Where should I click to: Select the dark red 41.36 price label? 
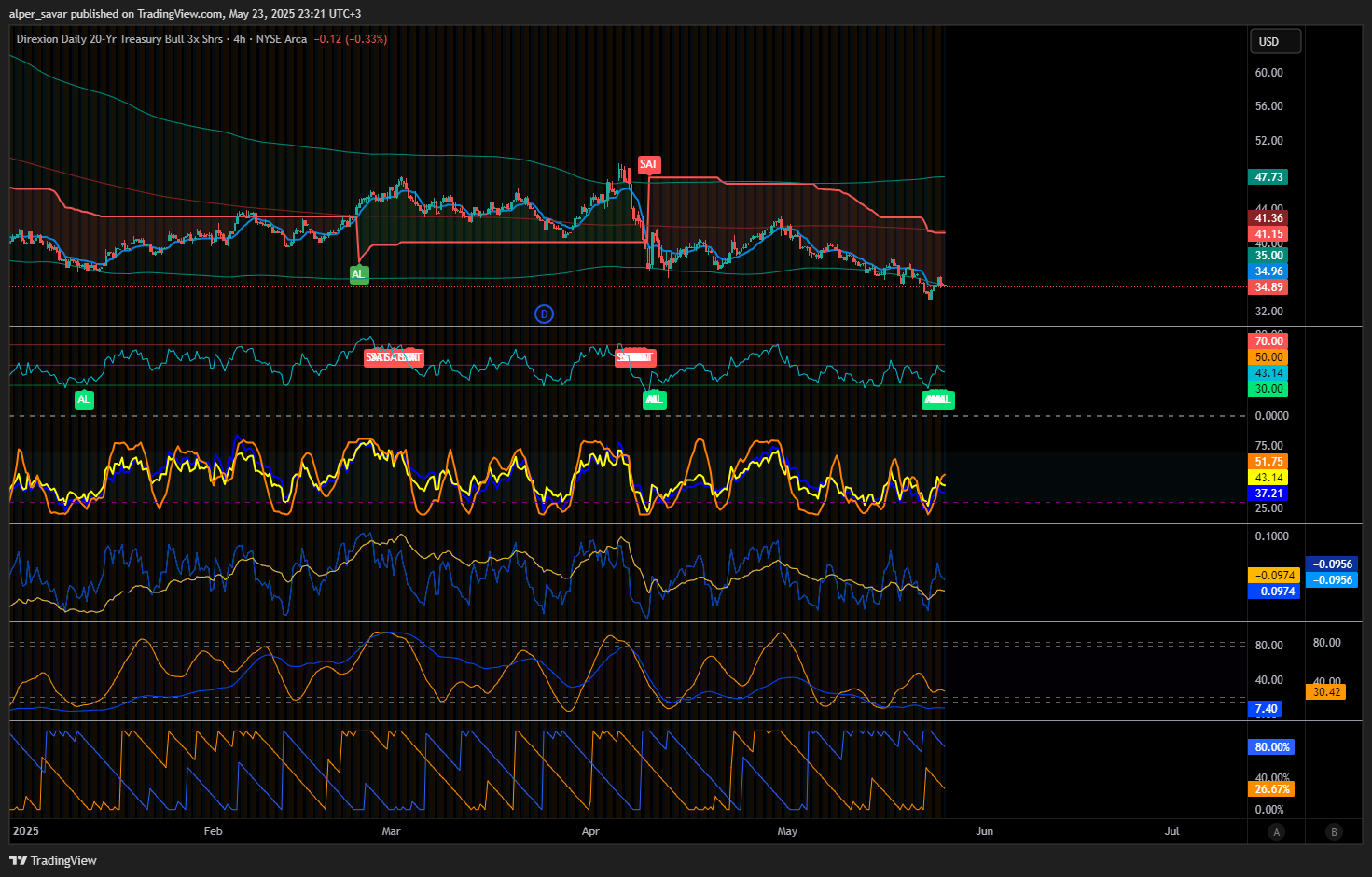point(1268,218)
